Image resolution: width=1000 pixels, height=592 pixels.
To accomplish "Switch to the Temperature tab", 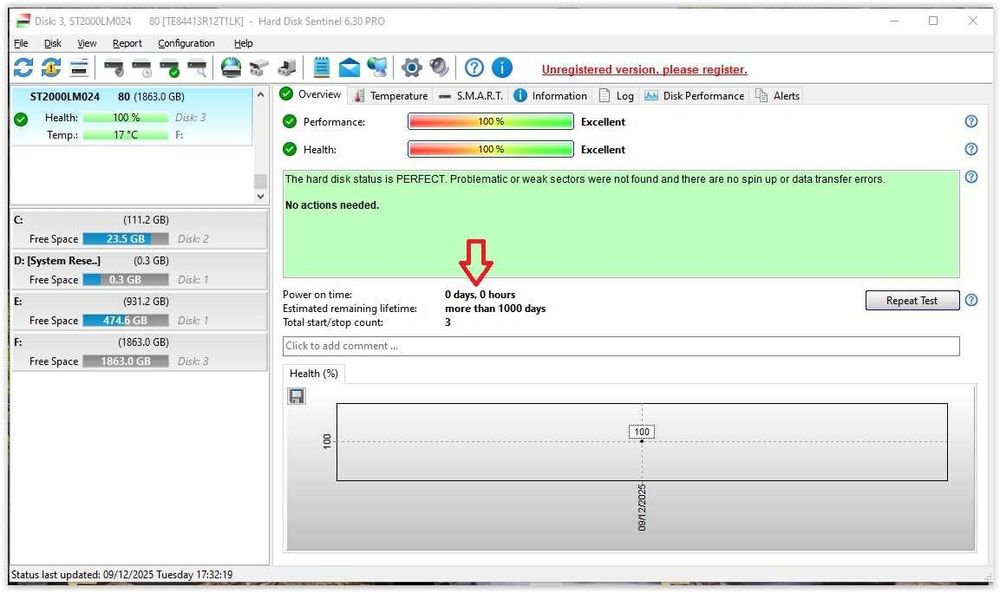I will pyautogui.click(x=391, y=96).
